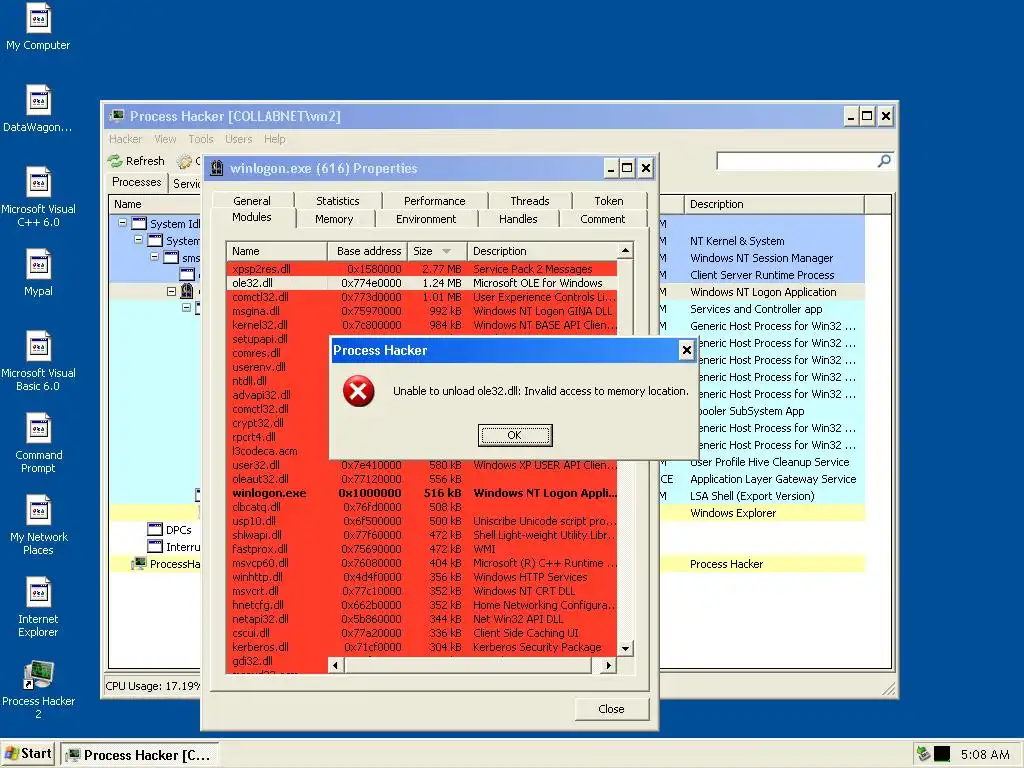Switch to the General tab
The width and height of the screenshot is (1024, 768).
pos(252,200)
